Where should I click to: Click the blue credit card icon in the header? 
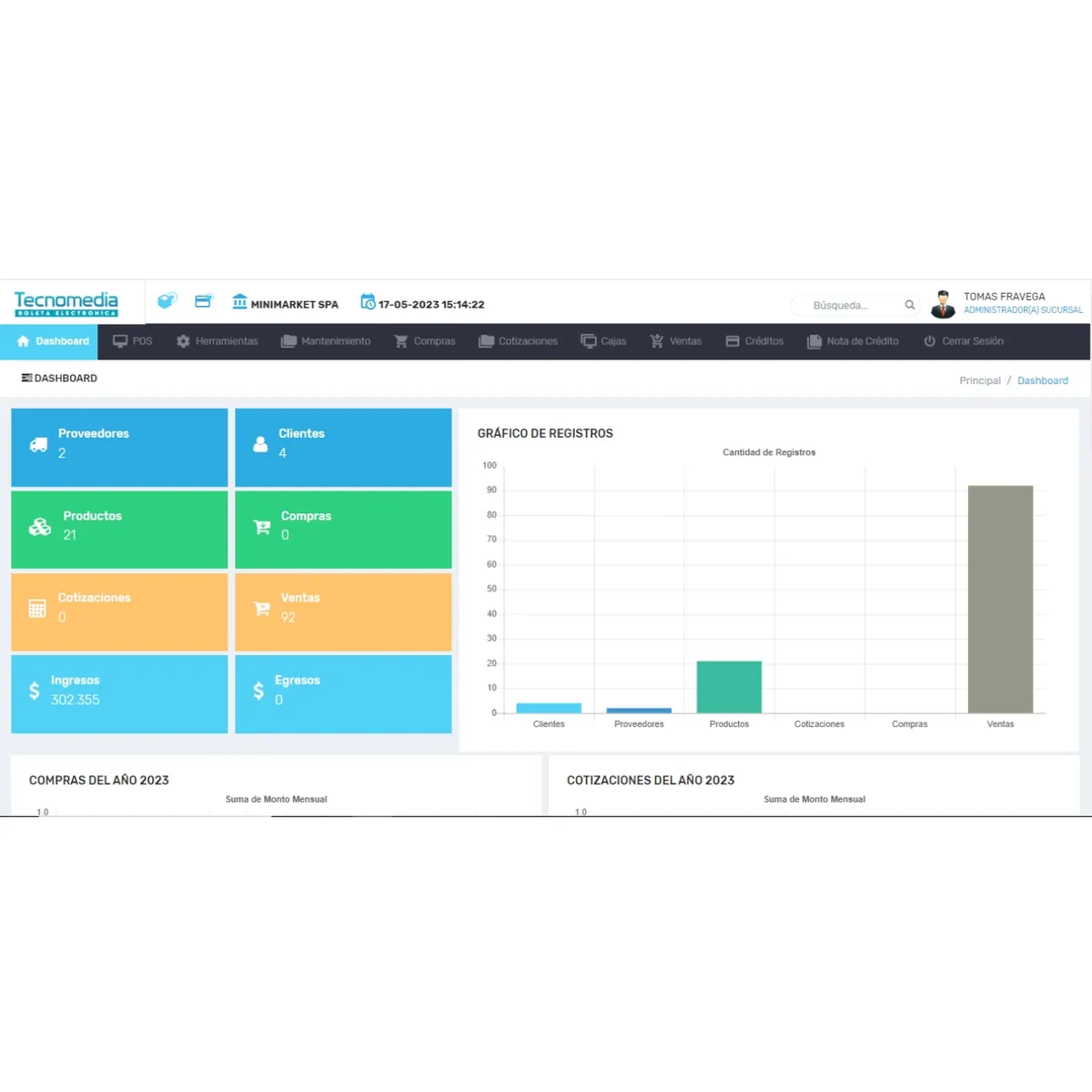(x=203, y=300)
